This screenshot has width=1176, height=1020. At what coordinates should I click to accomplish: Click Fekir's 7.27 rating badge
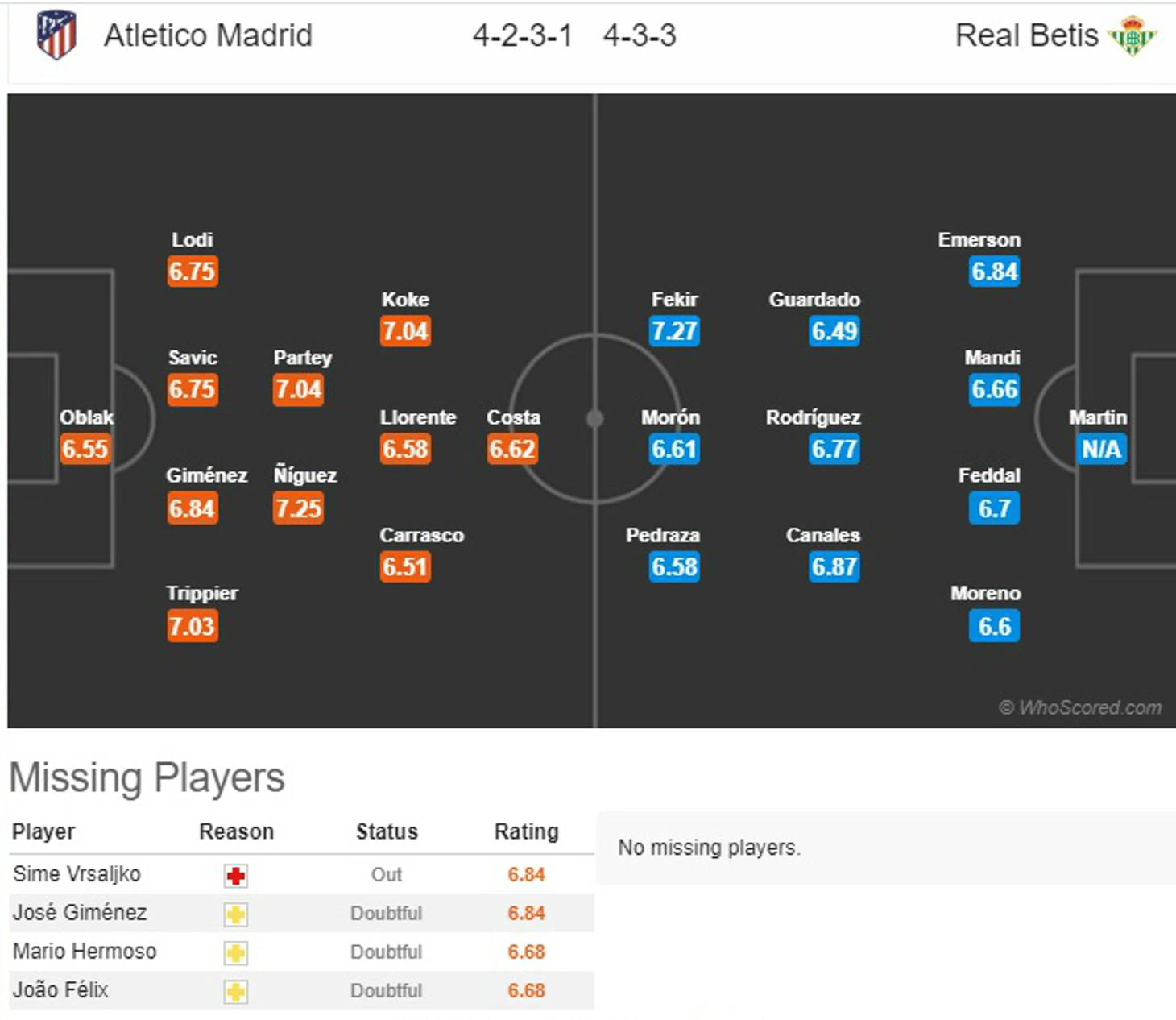(x=674, y=331)
